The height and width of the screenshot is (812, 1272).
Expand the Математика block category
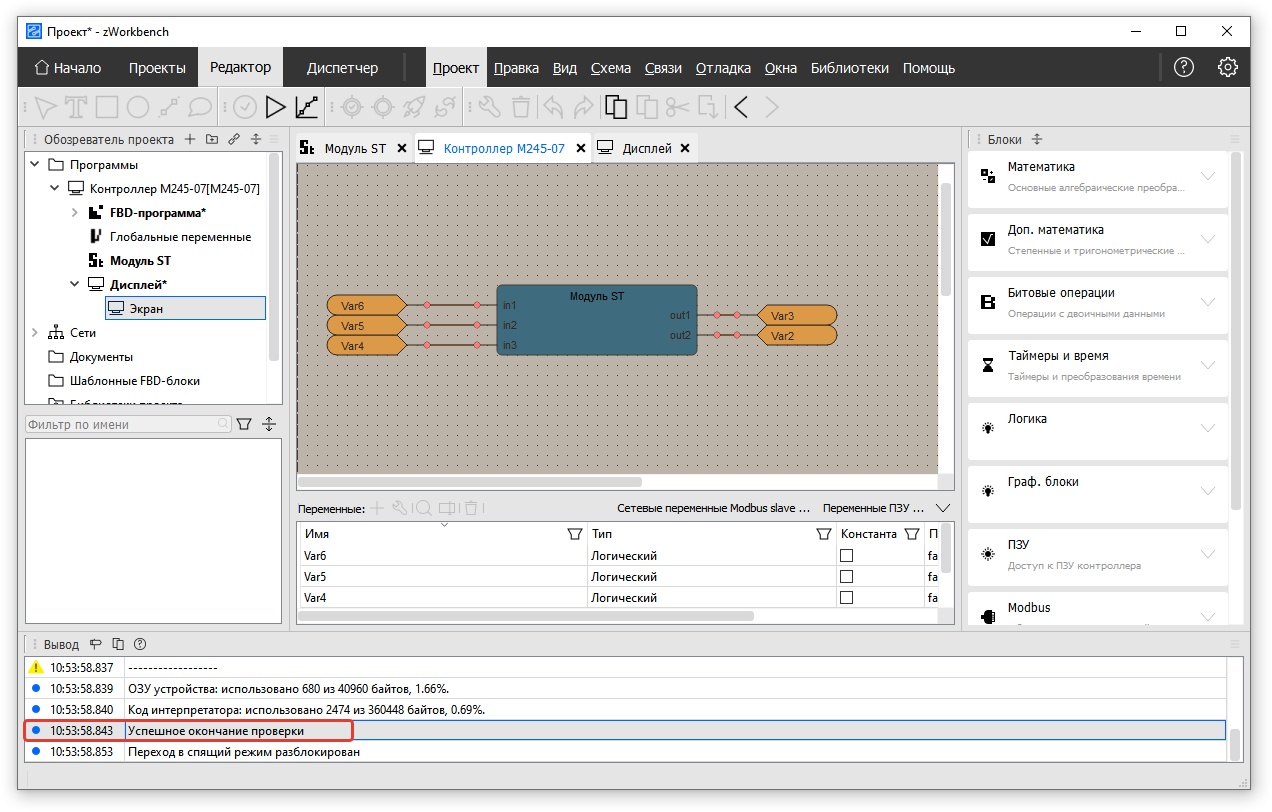click(x=1208, y=176)
